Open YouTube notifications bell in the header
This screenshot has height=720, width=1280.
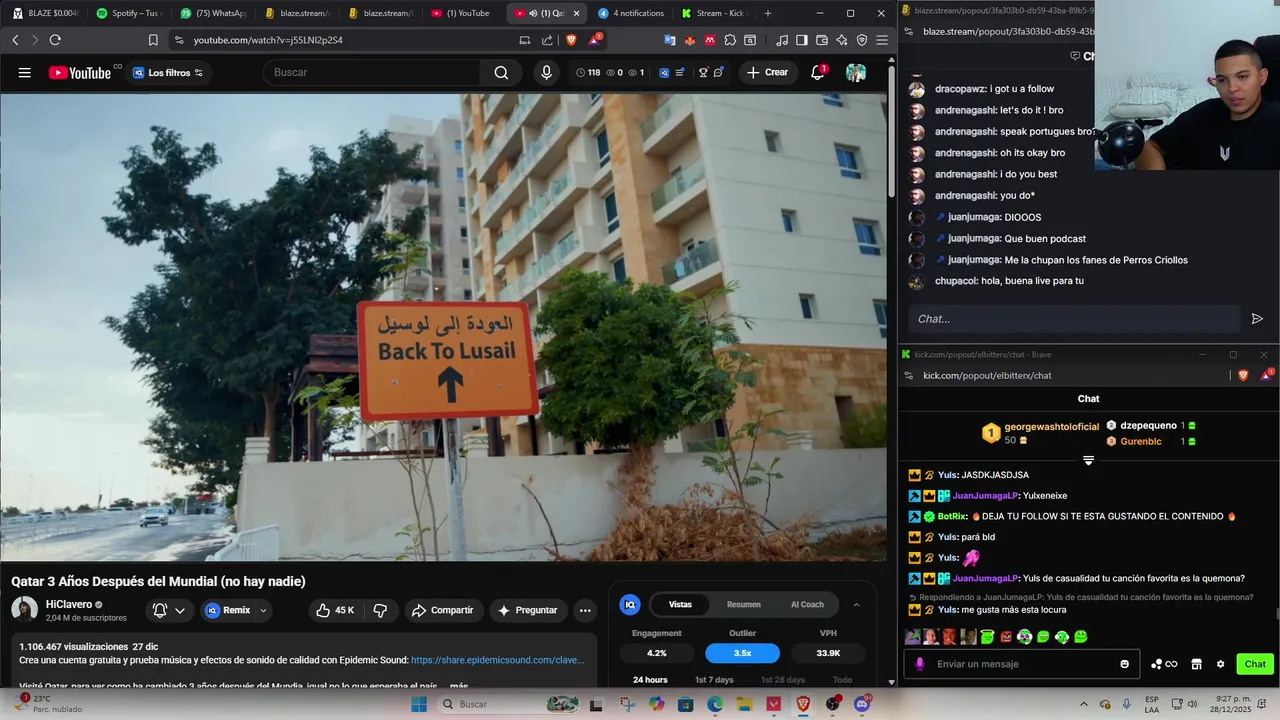click(x=818, y=72)
